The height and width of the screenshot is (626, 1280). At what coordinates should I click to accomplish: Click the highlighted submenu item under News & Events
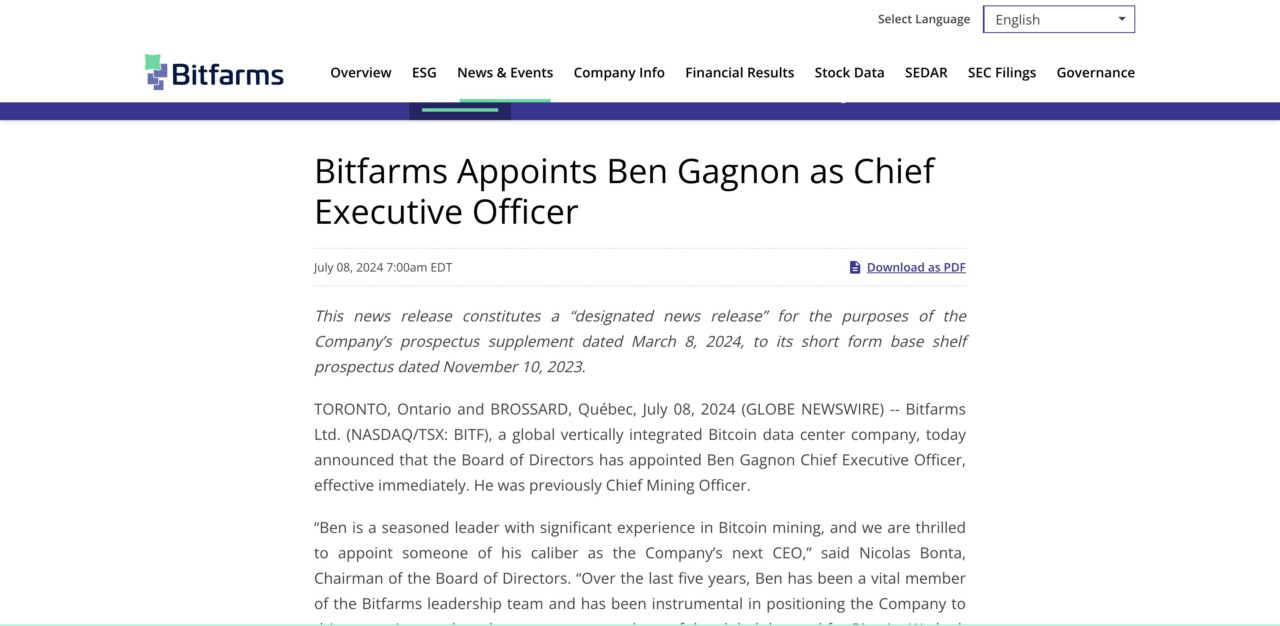coord(459,109)
